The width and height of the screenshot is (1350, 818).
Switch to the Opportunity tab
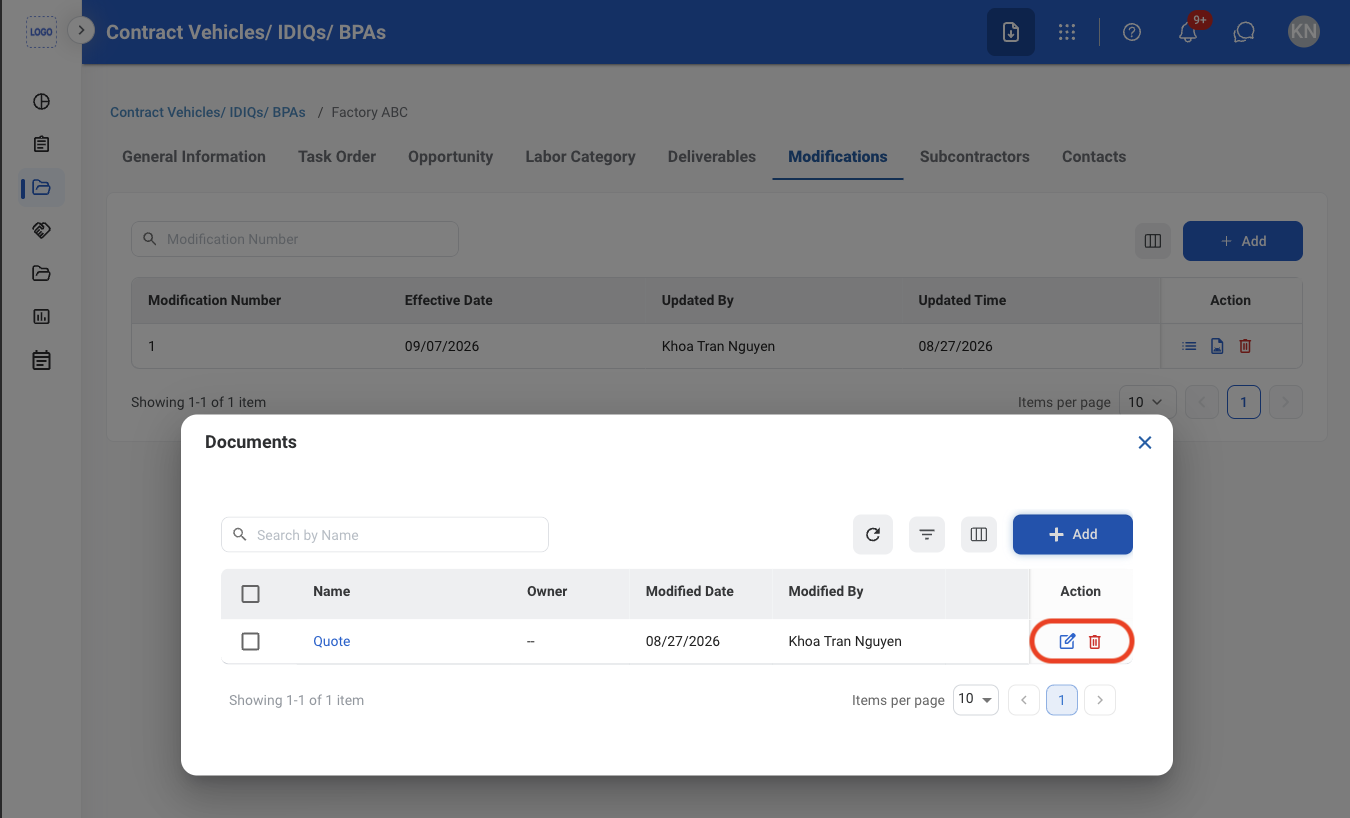450,156
